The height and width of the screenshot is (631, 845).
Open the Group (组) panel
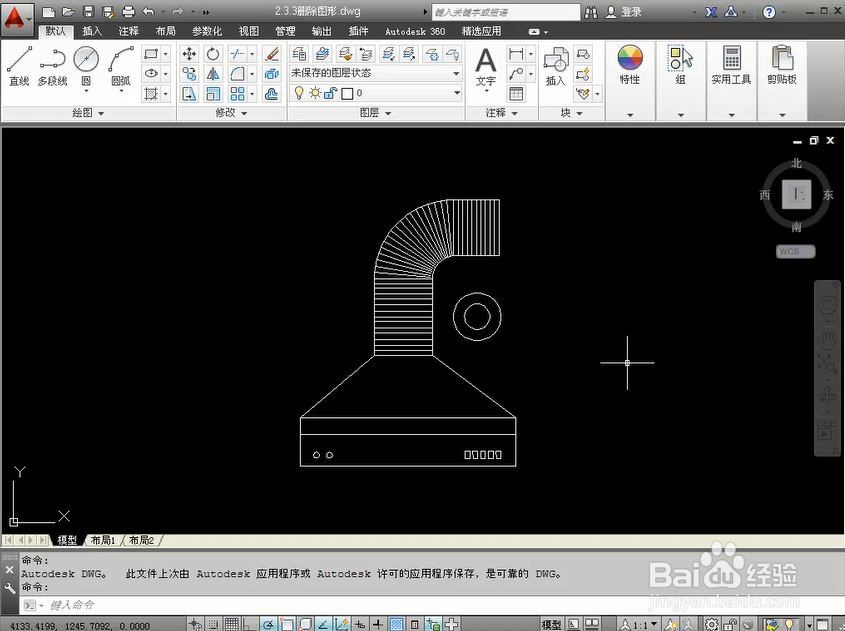[681, 65]
